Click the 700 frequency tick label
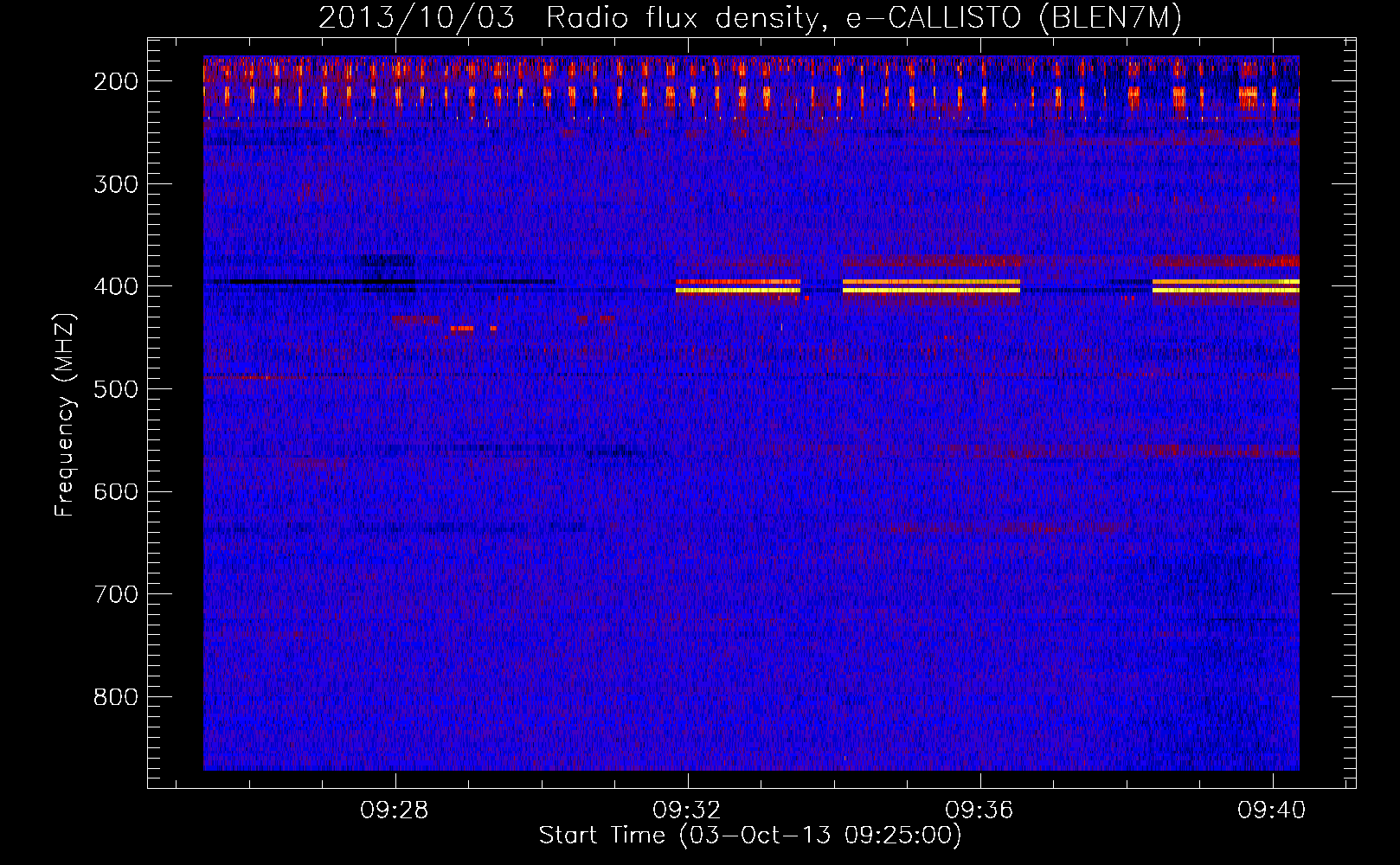 pyautogui.click(x=115, y=594)
